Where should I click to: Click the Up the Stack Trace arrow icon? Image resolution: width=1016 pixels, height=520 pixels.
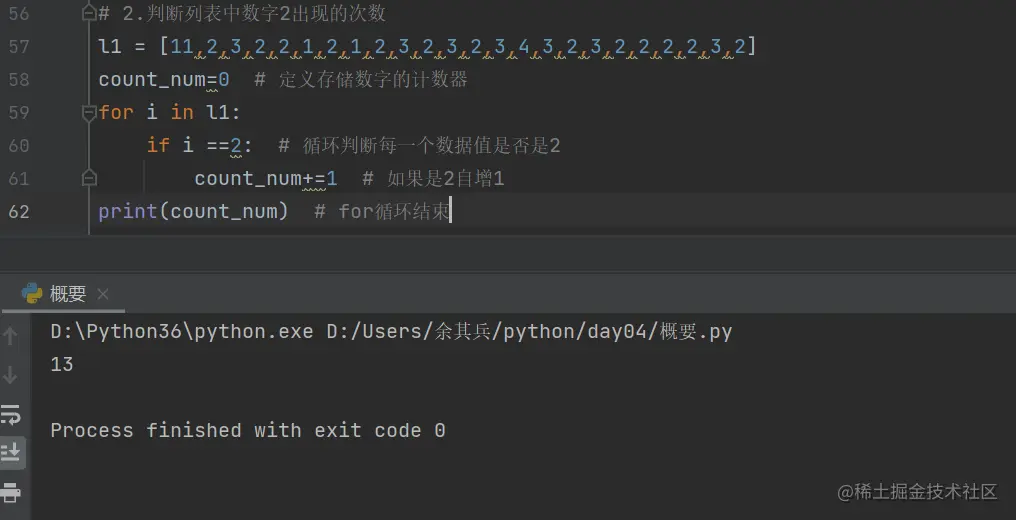click(x=10, y=336)
